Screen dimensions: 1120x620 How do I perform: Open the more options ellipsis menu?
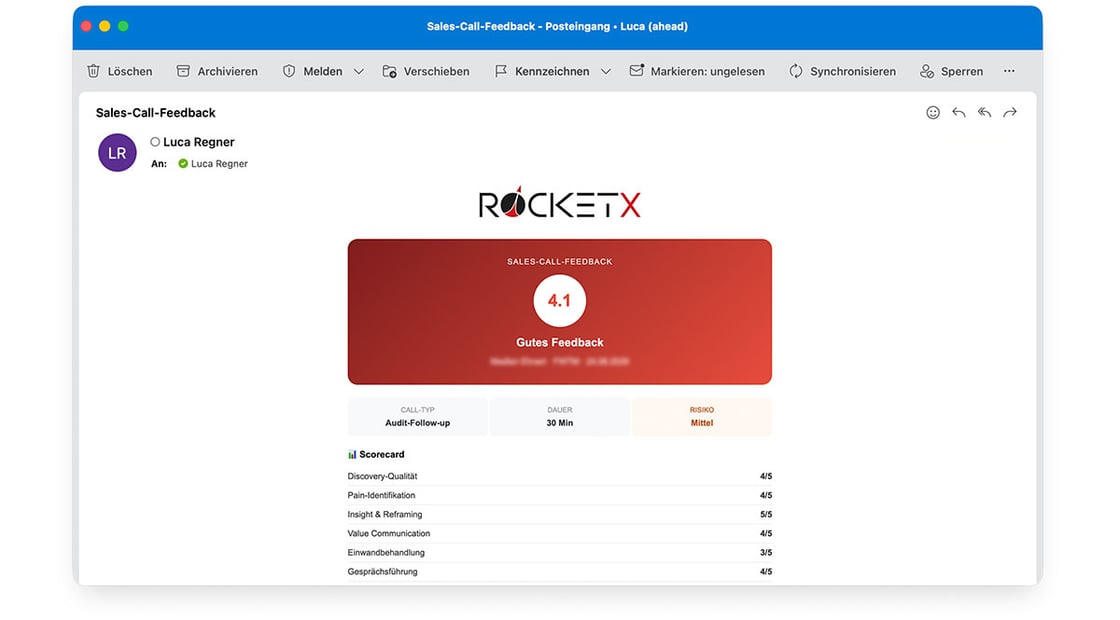(1009, 71)
